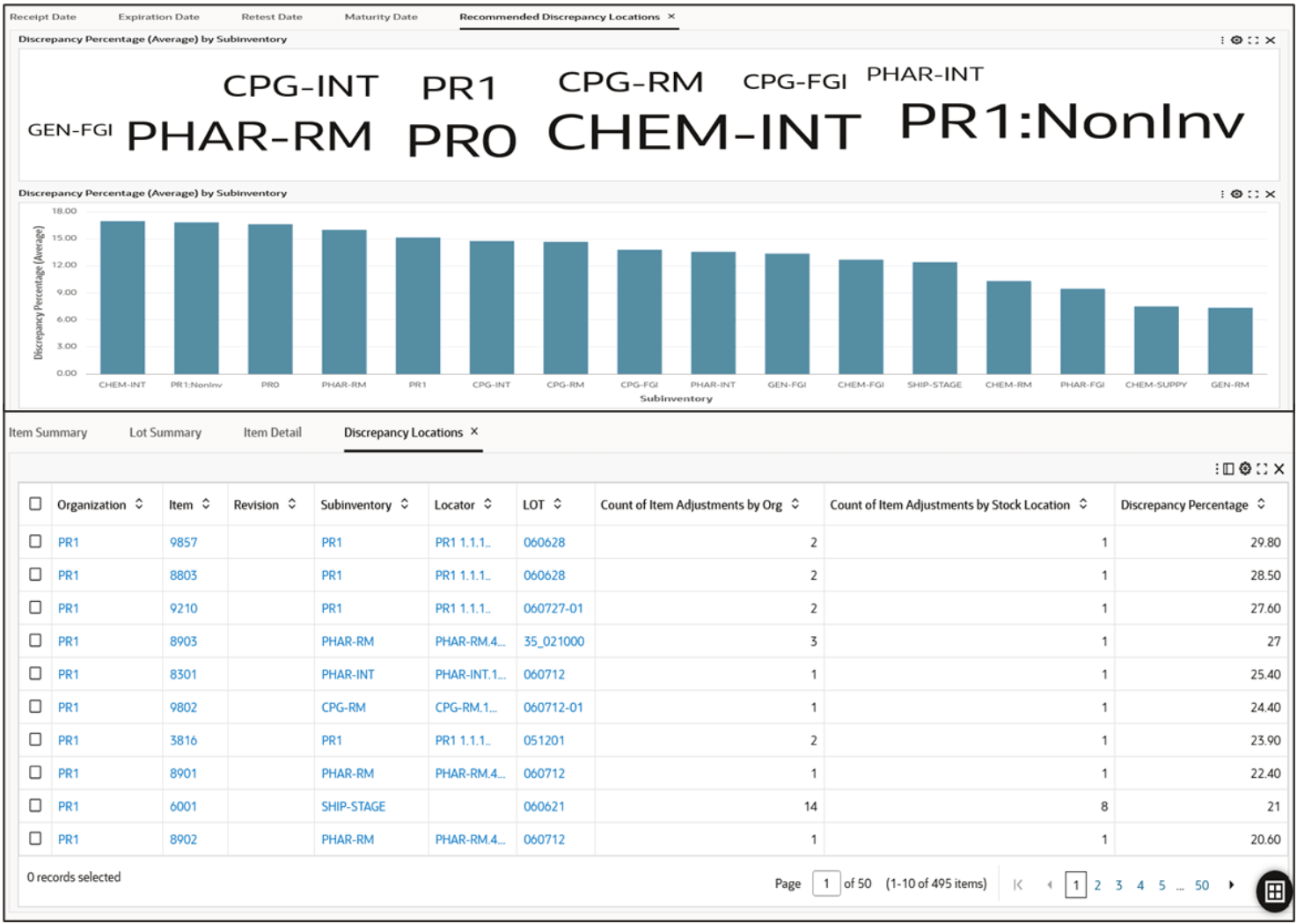Close the Recommended Discrepancy Locations tab
This screenshot has height=924, width=1297.
671,17
